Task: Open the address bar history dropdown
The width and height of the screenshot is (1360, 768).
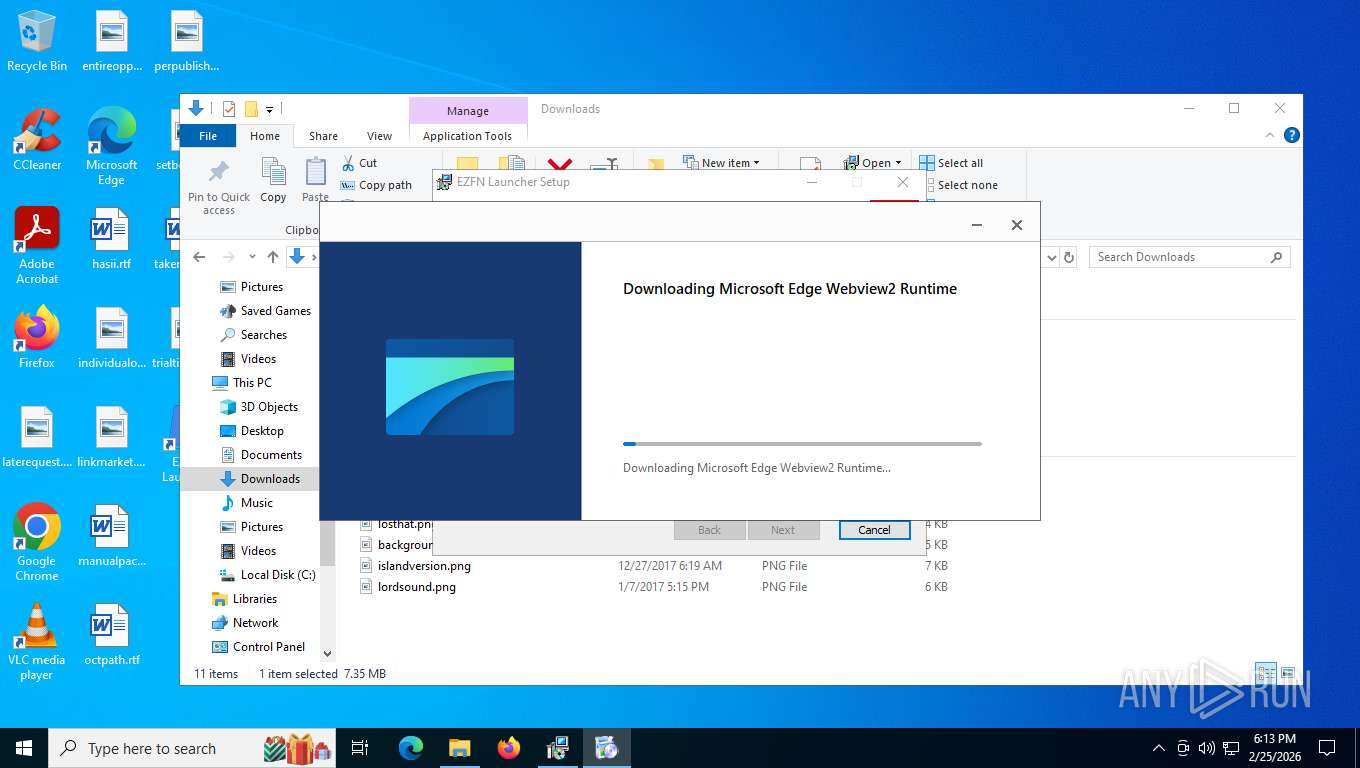Action: pyautogui.click(x=1051, y=257)
